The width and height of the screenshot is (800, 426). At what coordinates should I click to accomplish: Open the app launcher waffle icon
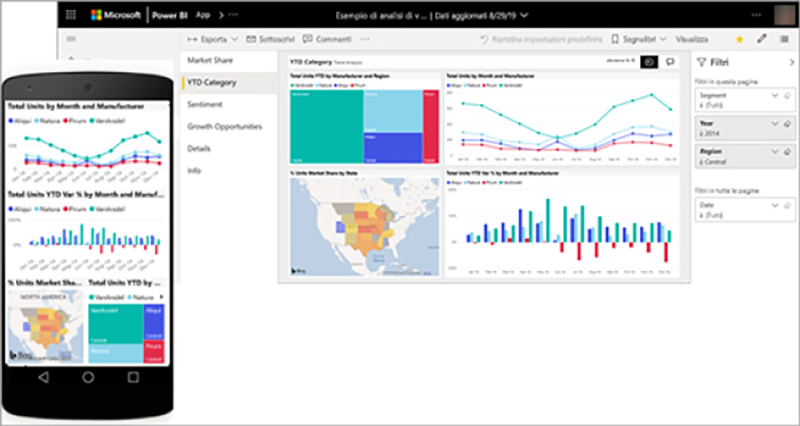(x=72, y=15)
